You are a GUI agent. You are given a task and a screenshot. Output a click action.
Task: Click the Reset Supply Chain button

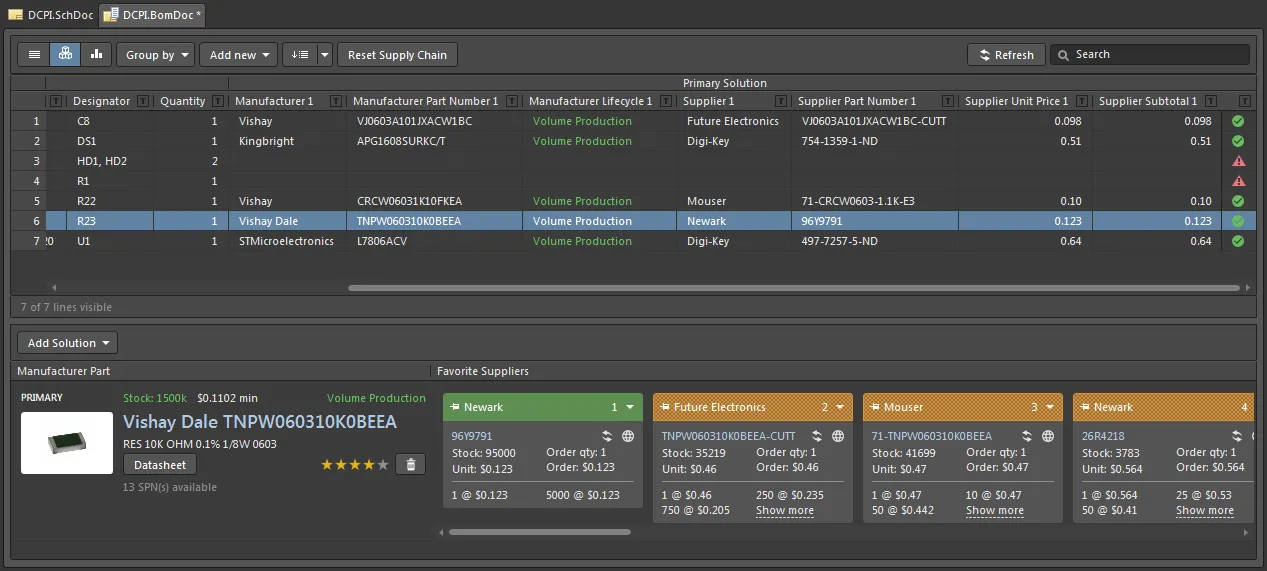click(x=397, y=55)
